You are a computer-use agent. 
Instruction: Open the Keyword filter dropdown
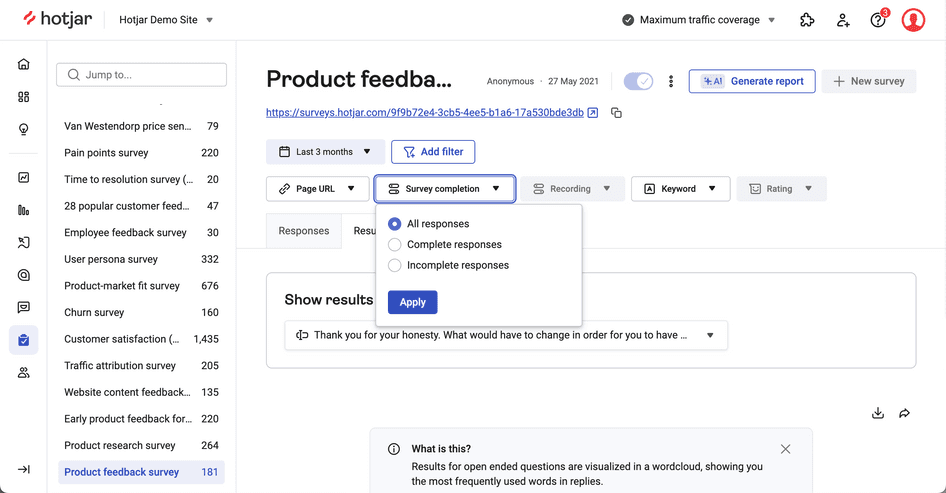[x=680, y=189]
